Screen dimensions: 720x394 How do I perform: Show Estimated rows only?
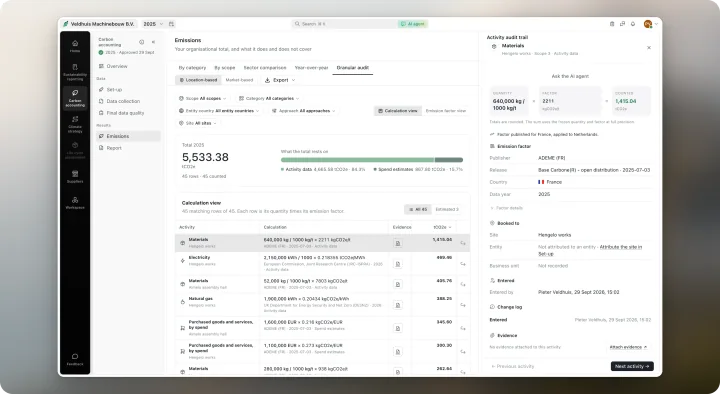[x=447, y=209]
